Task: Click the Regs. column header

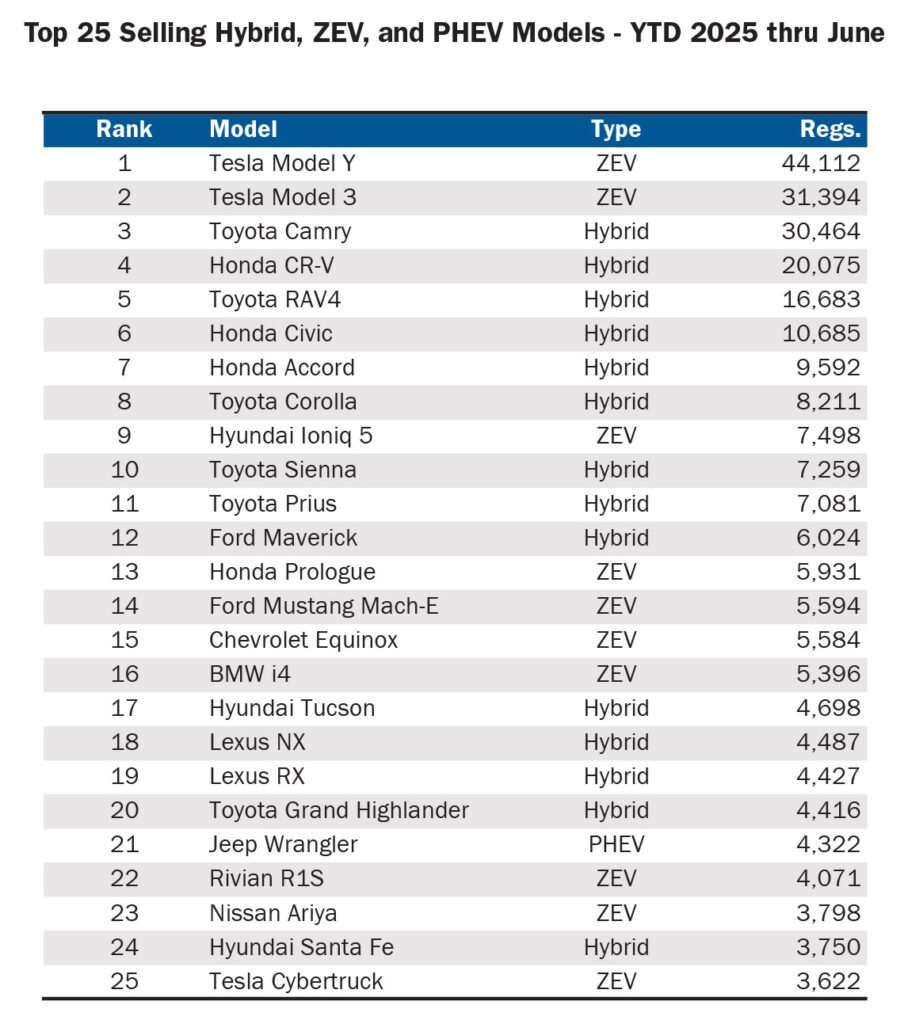Action: coord(830,129)
